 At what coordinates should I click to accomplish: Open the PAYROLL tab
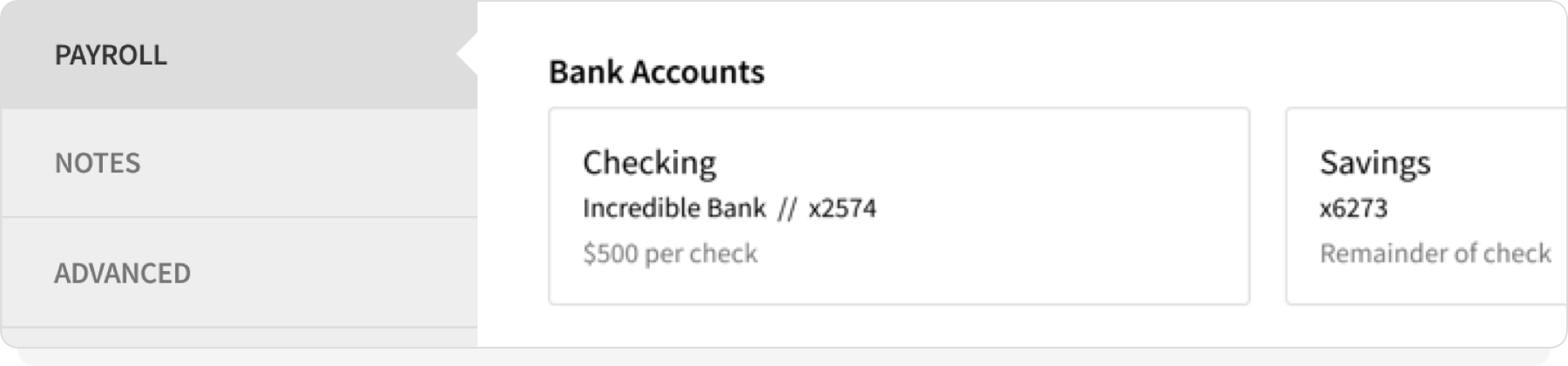[x=111, y=55]
